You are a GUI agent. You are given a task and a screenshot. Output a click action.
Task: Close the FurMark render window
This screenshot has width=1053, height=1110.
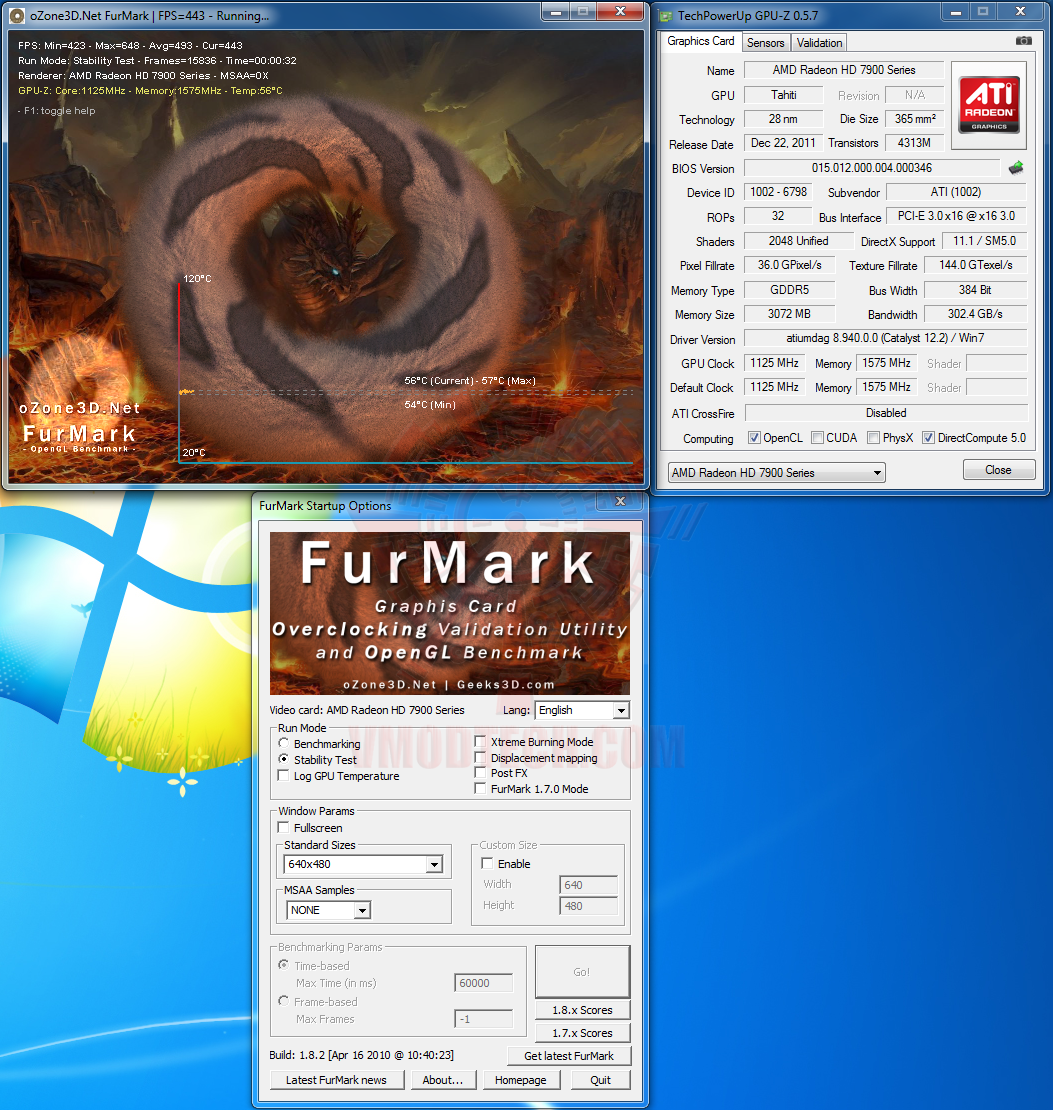click(620, 11)
